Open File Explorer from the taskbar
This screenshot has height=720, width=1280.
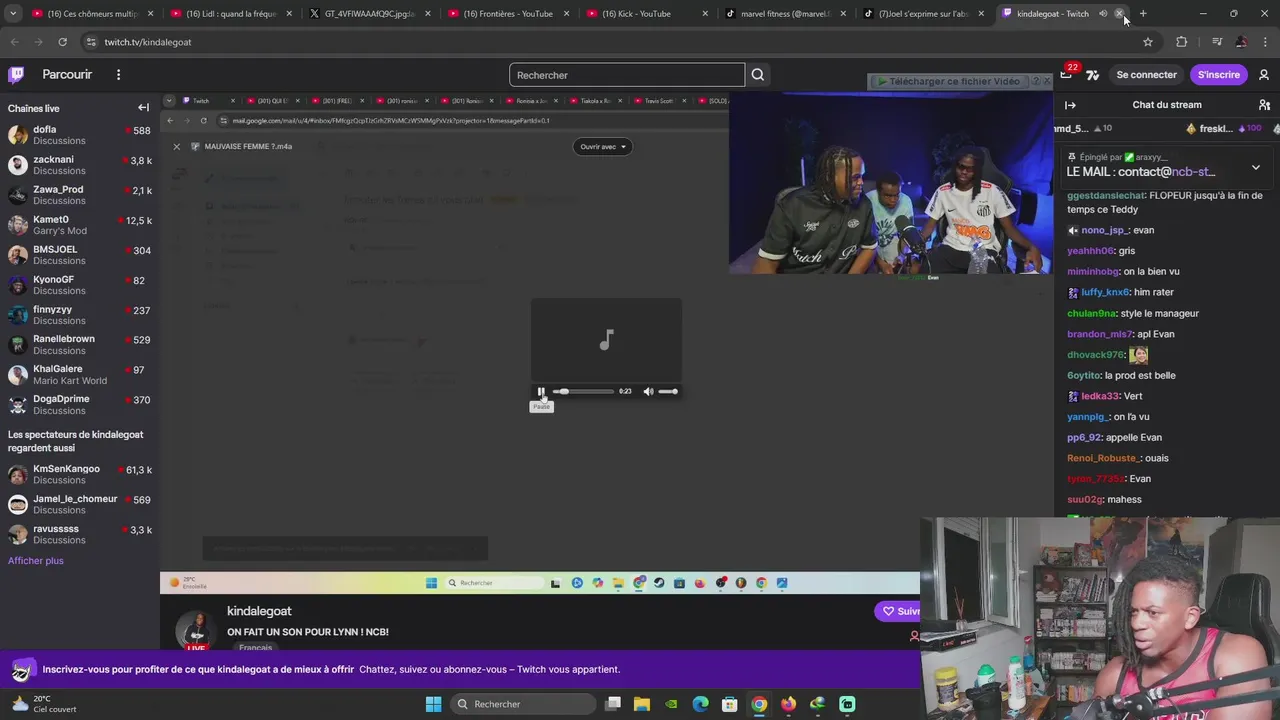coord(641,704)
